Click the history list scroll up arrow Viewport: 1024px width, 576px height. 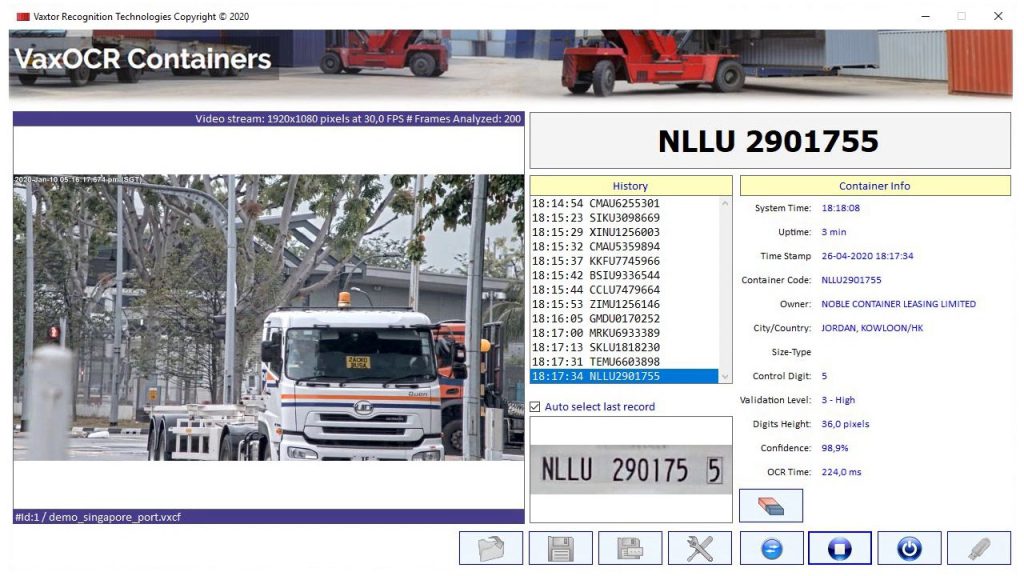click(x=725, y=204)
